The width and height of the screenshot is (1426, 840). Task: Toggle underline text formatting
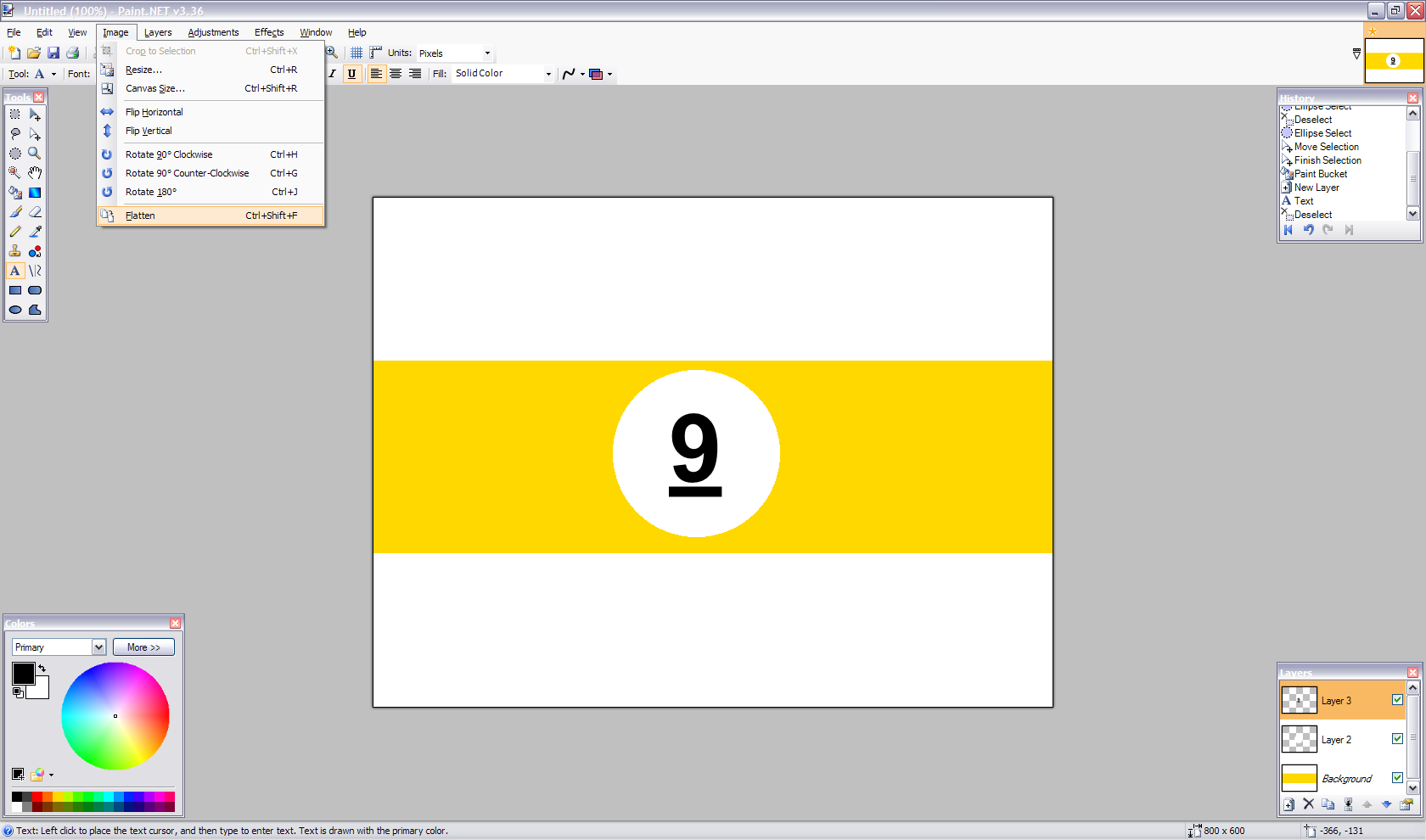(351, 74)
